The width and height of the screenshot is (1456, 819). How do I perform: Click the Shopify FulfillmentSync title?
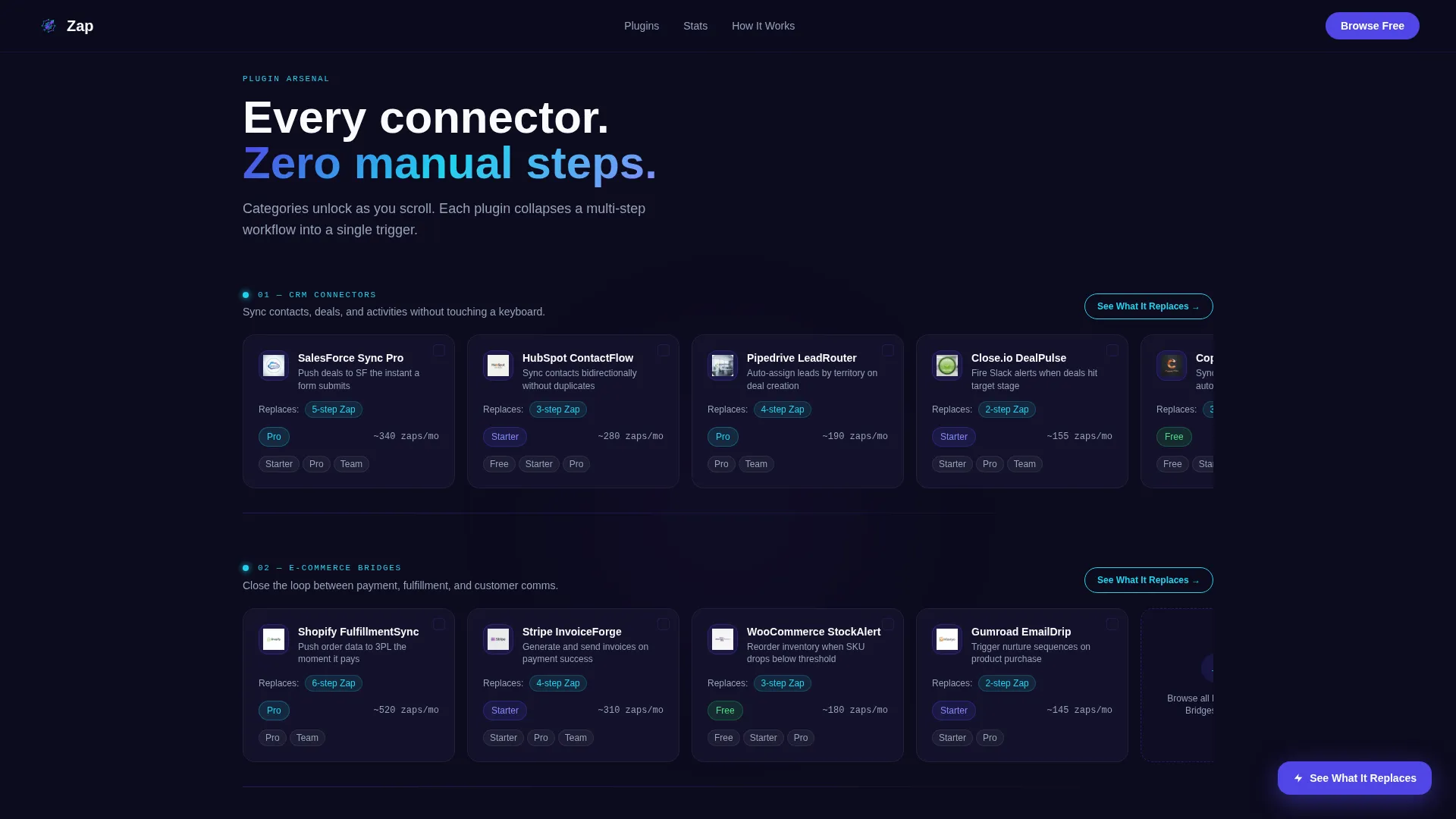coord(358,632)
